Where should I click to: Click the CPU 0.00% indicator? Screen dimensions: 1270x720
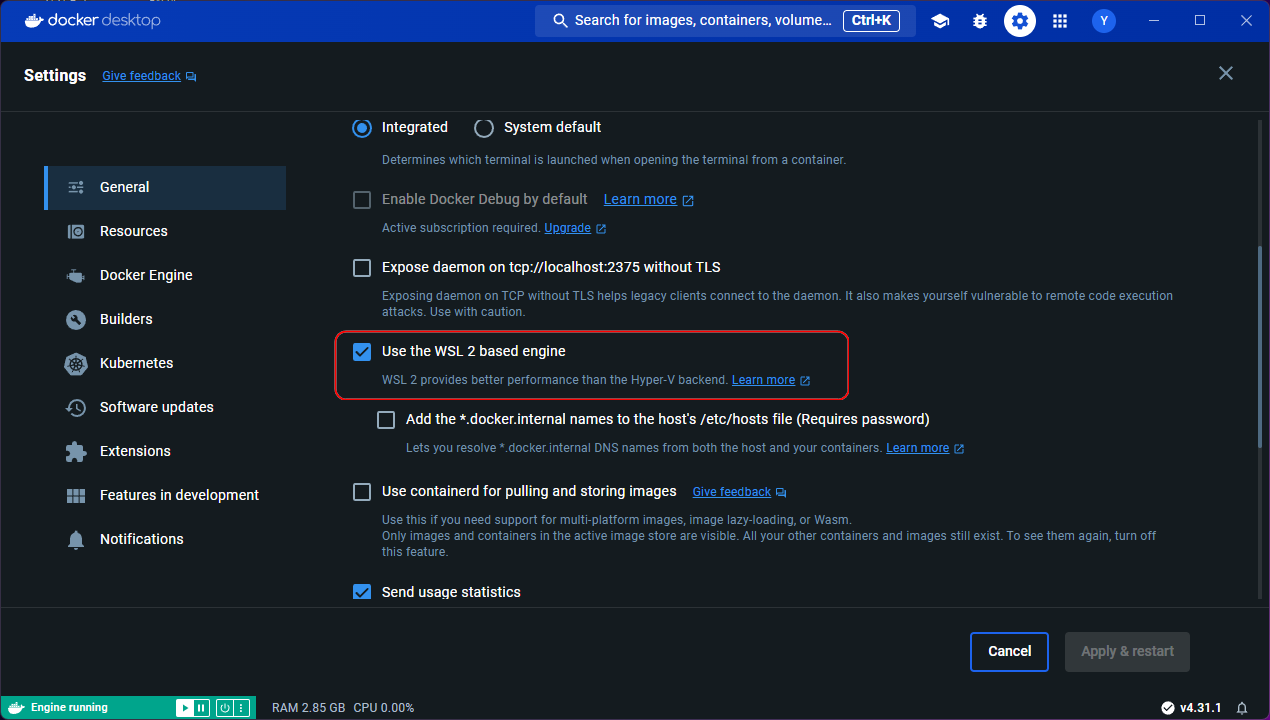point(384,708)
